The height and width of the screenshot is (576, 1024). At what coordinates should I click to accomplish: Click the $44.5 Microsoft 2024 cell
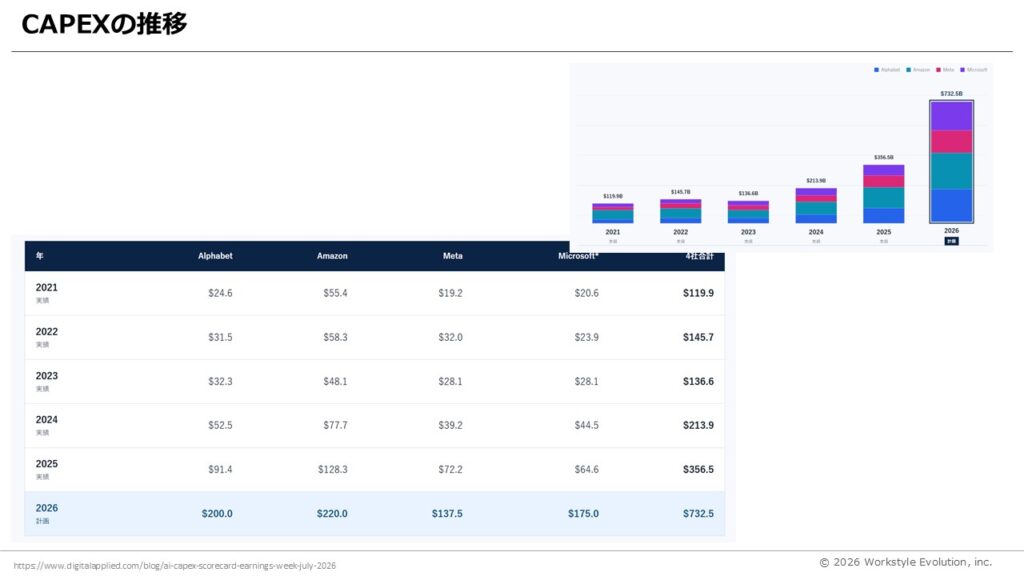(586, 425)
